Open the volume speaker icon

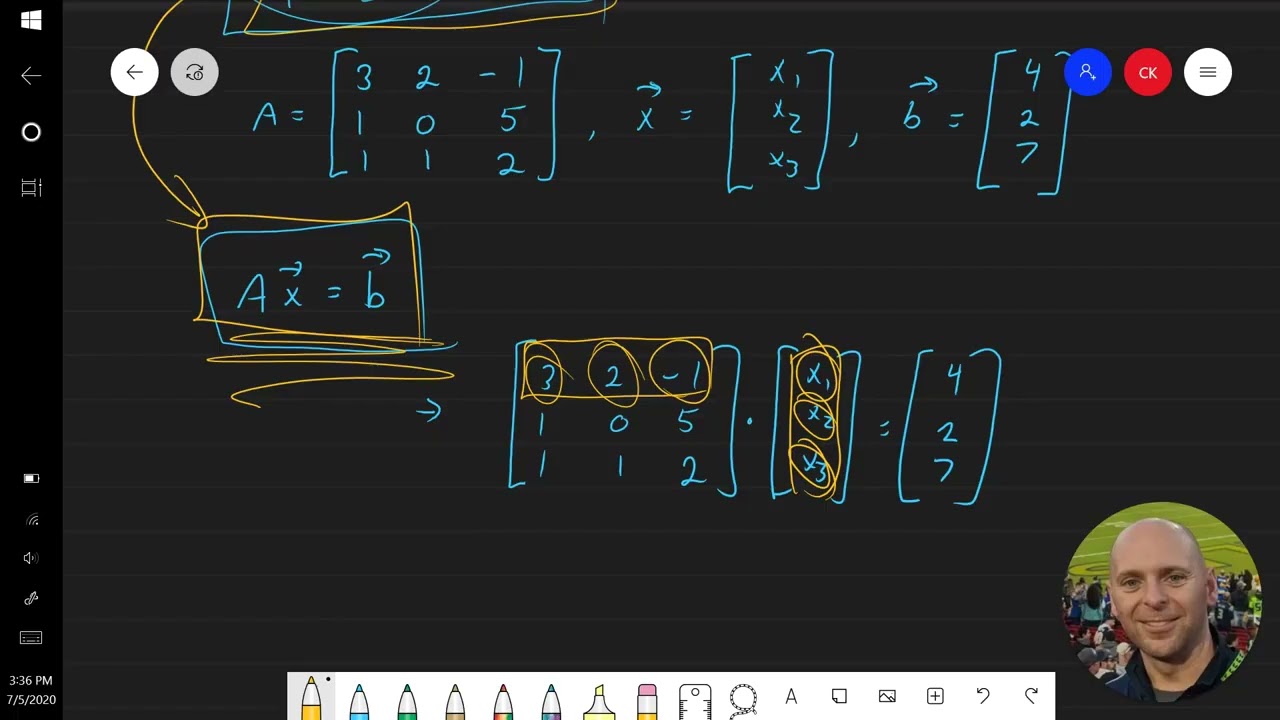31,559
